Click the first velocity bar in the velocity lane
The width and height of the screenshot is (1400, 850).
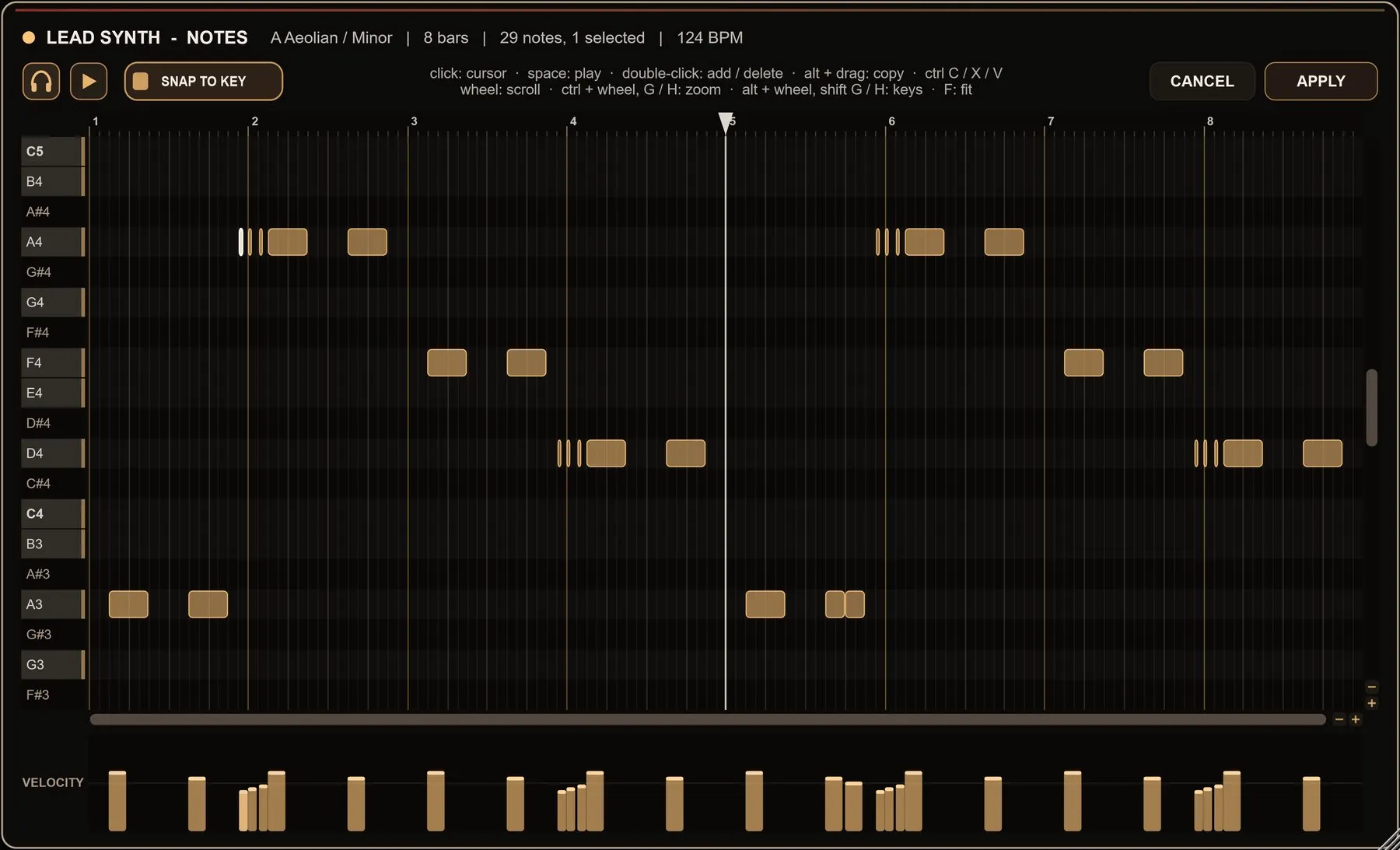pyautogui.click(x=117, y=801)
